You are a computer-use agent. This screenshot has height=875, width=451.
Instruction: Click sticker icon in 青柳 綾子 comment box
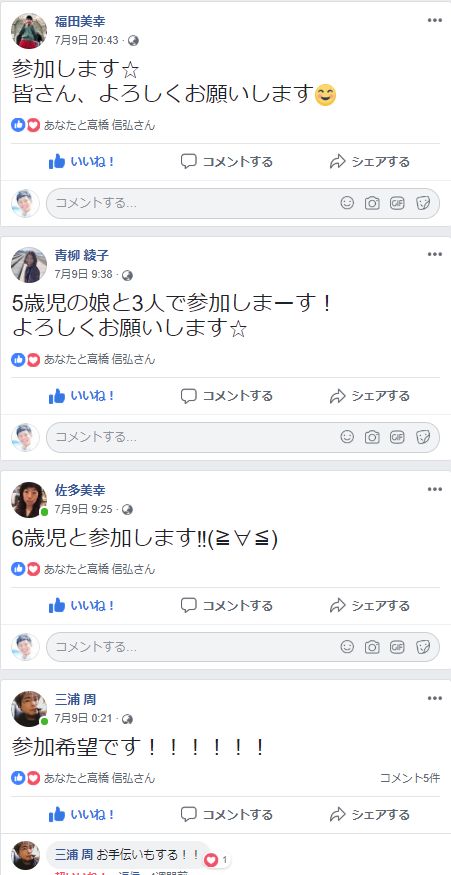click(x=423, y=437)
